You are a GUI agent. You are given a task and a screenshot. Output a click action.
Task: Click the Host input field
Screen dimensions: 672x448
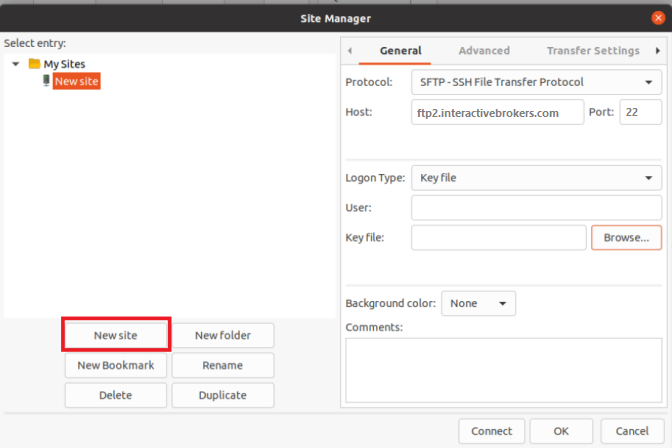[498, 112]
